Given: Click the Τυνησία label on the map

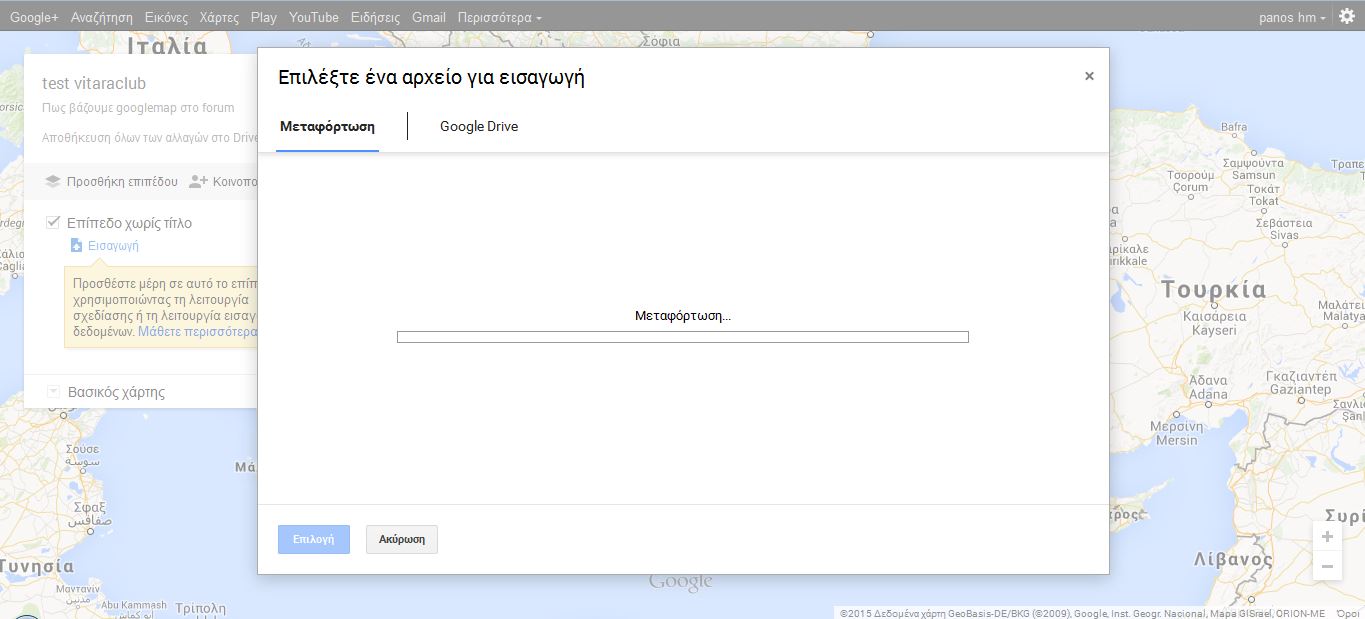Looking at the screenshot, I should (x=37, y=567).
